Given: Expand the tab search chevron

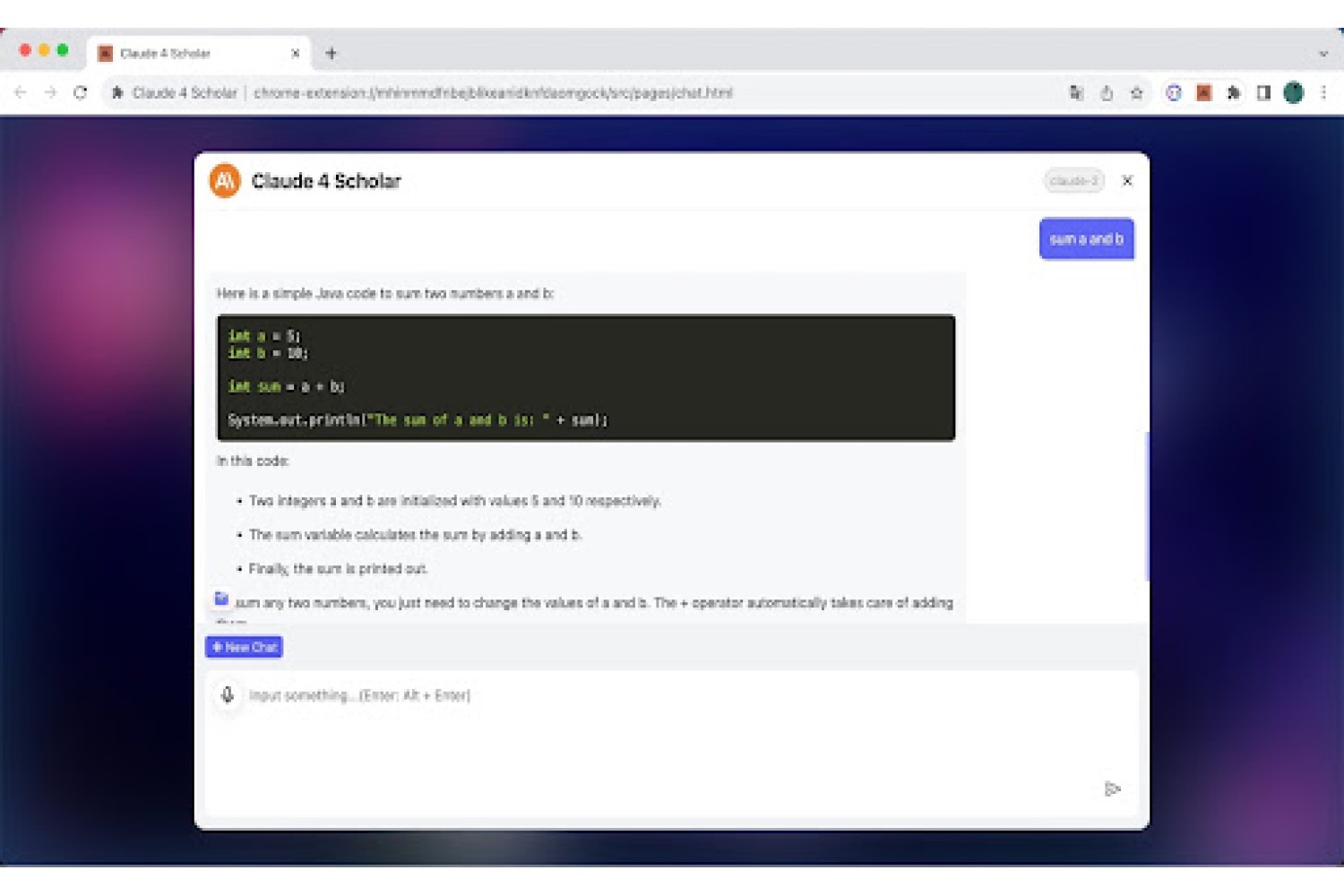Looking at the screenshot, I should coord(1323,54).
